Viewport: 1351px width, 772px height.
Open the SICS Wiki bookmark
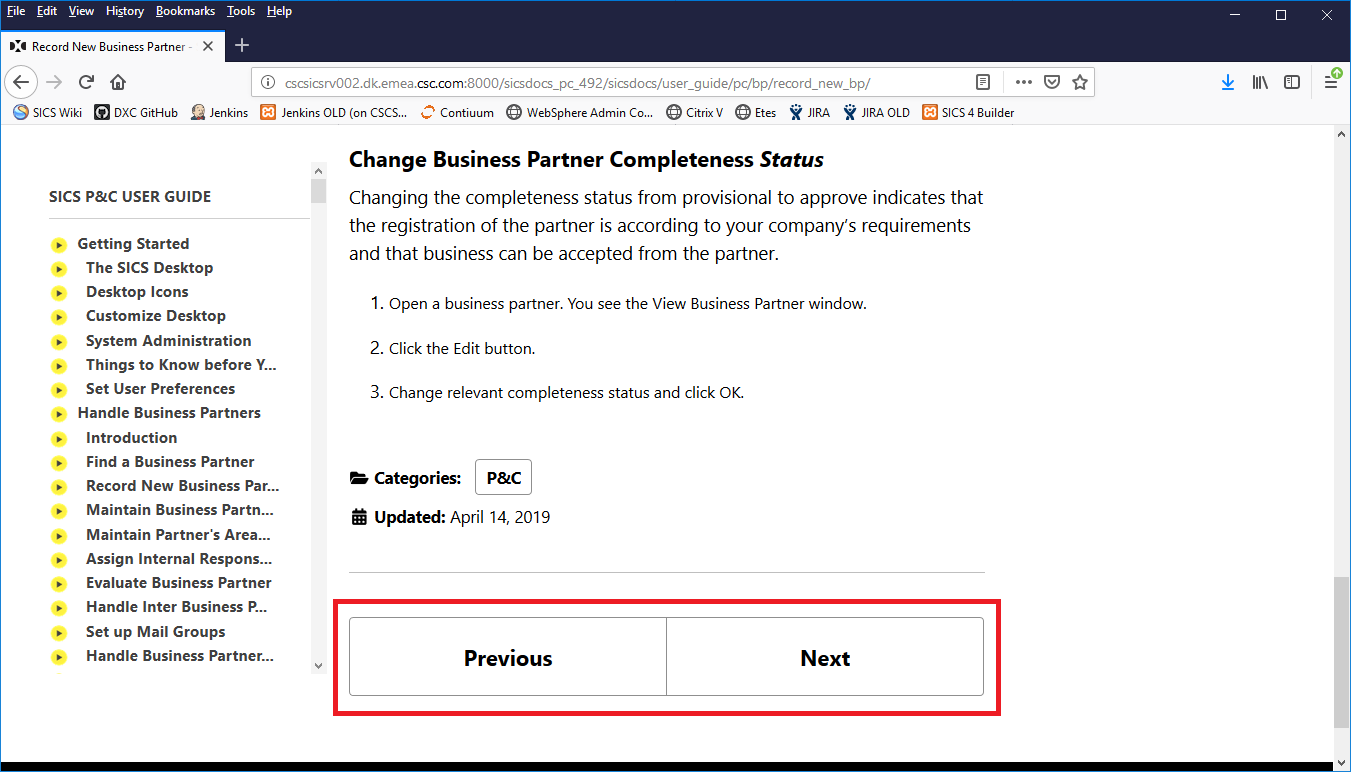click(x=46, y=112)
